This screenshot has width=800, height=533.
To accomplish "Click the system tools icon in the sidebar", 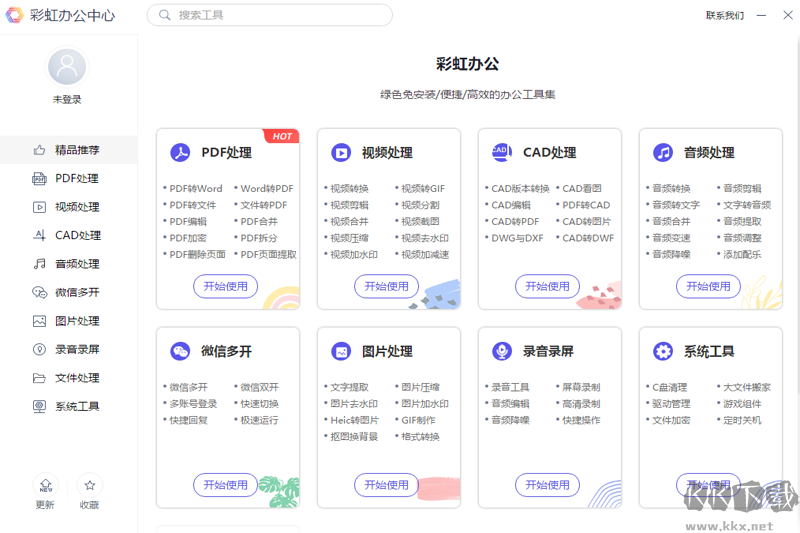I will 39,407.
